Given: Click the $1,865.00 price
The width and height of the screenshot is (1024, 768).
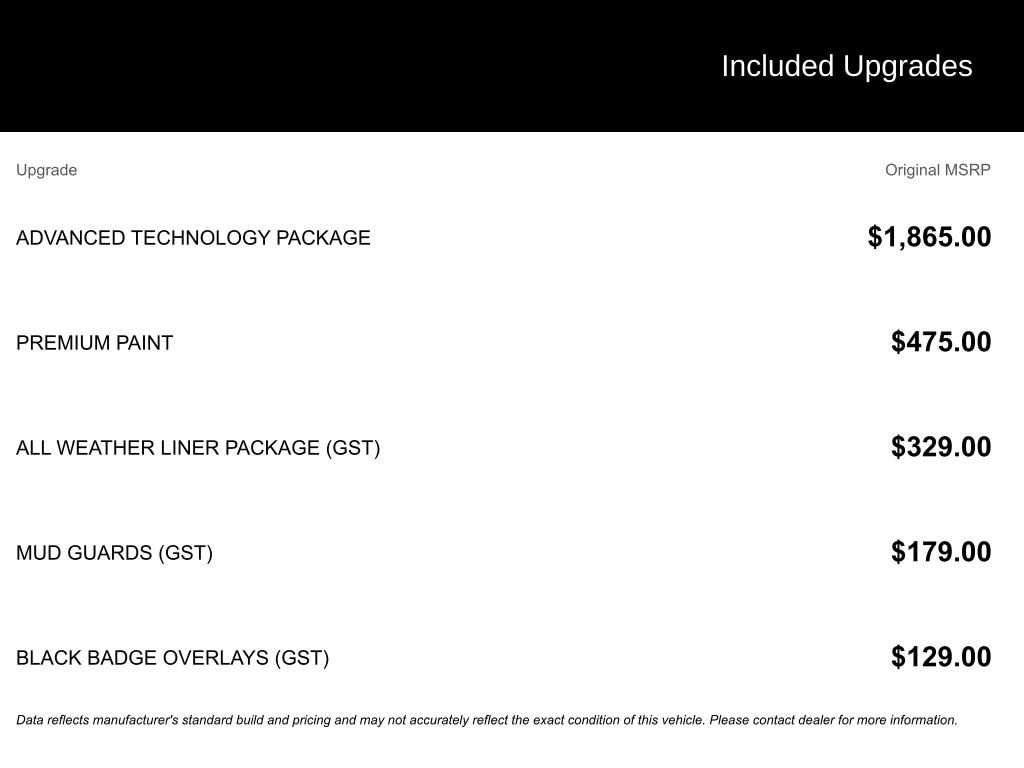Looking at the screenshot, I should tap(929, 237).
